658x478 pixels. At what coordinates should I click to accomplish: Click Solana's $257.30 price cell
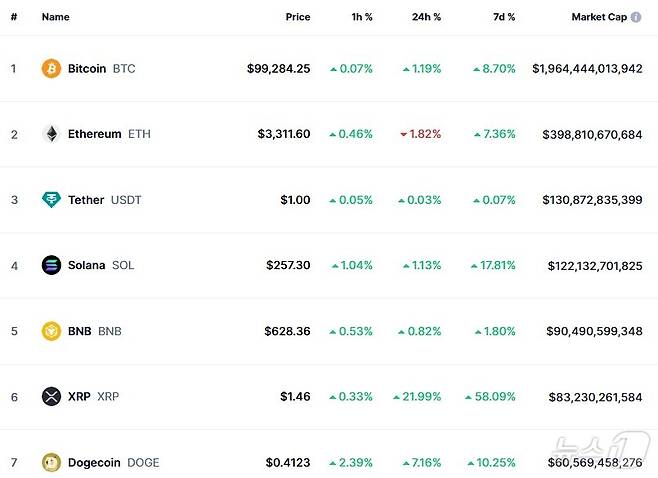click(288, 266)
